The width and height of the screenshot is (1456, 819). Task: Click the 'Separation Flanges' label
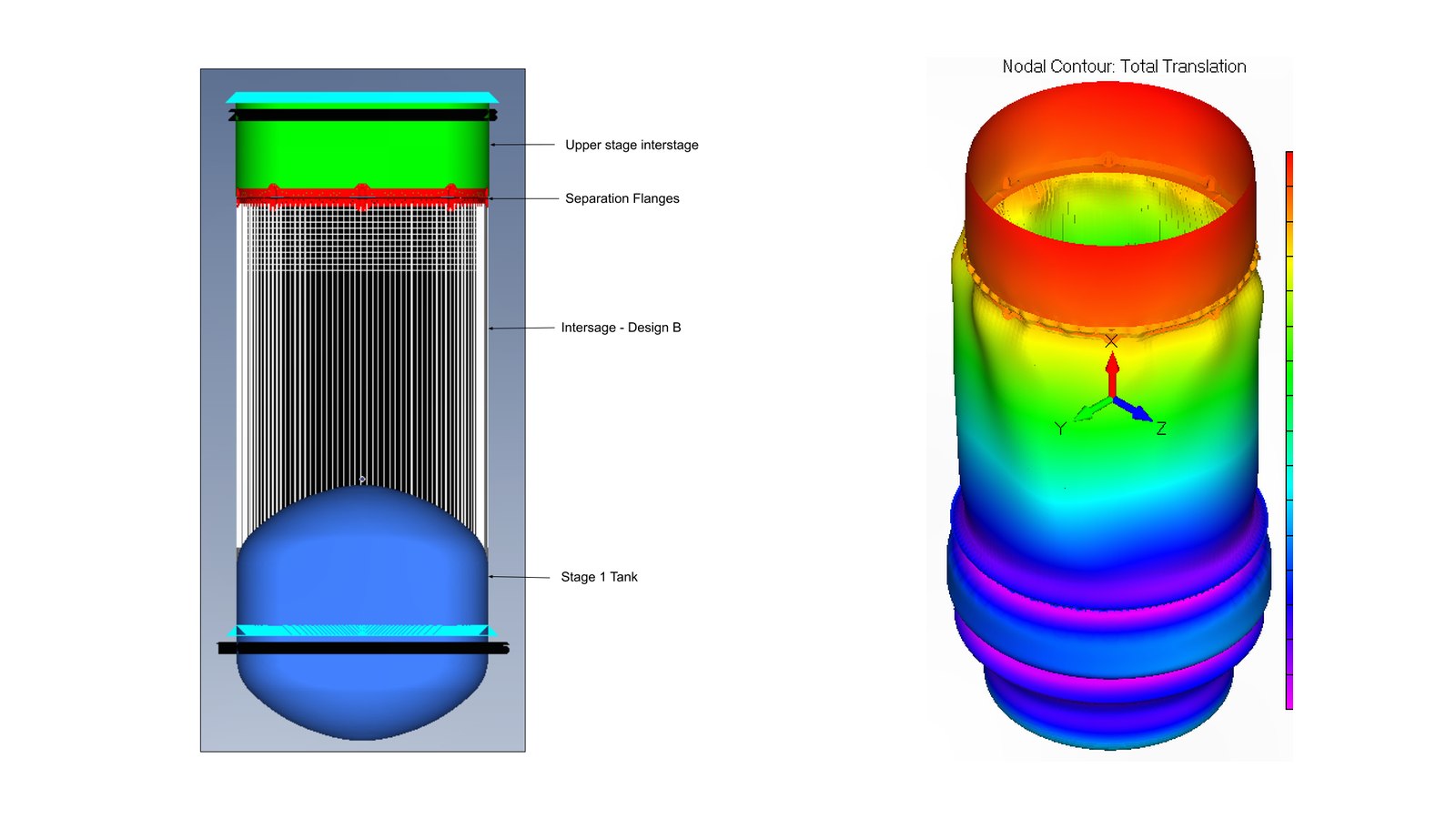coord(622,198)
